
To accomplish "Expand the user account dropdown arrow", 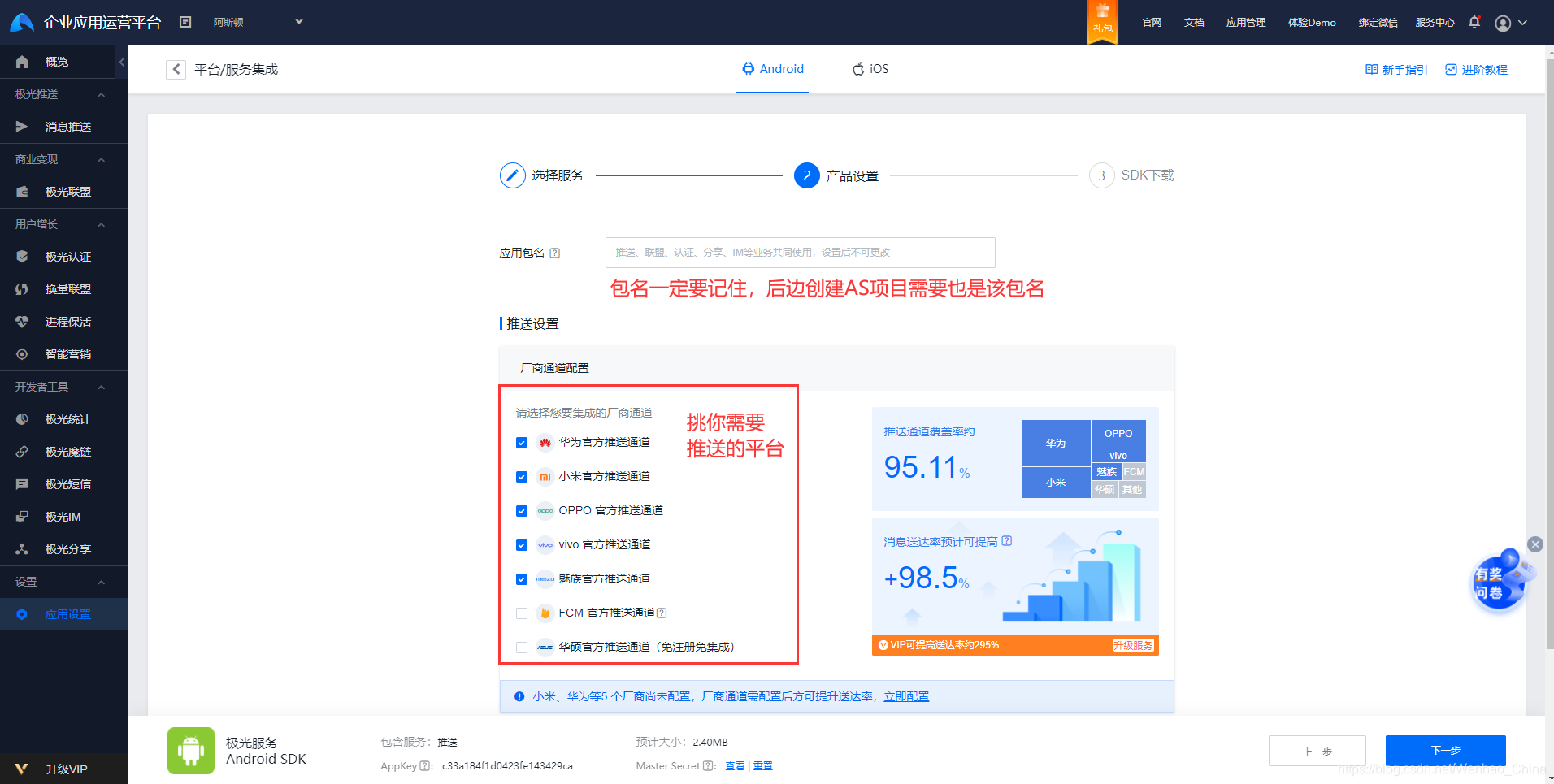I will point(1523,23).
